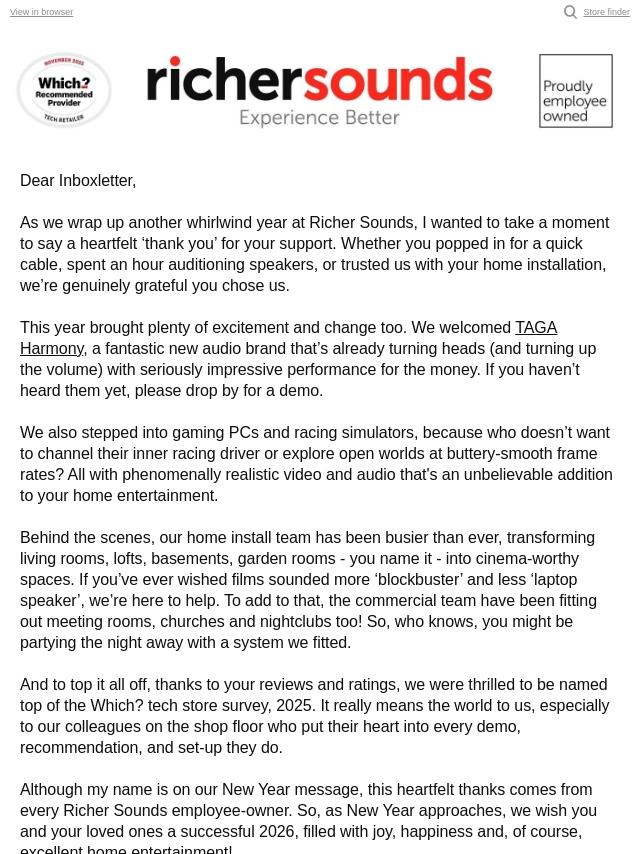
Task: Click the word 'Harmony' in the link
Action: 52,348
